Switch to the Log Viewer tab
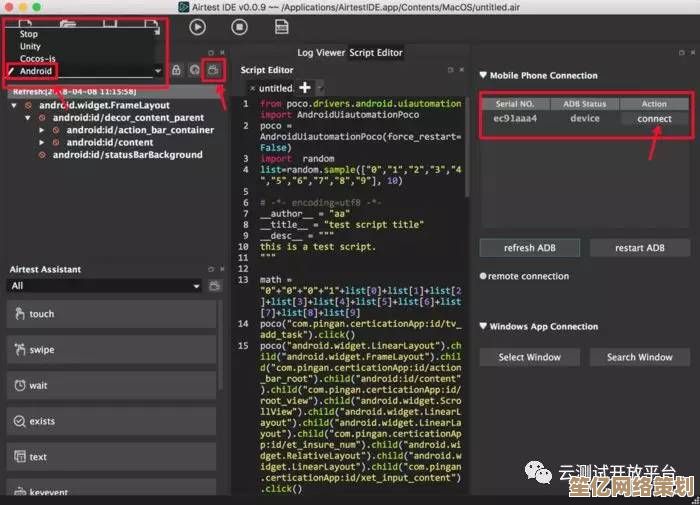This screenshot has height=505, width=700. 320,52
